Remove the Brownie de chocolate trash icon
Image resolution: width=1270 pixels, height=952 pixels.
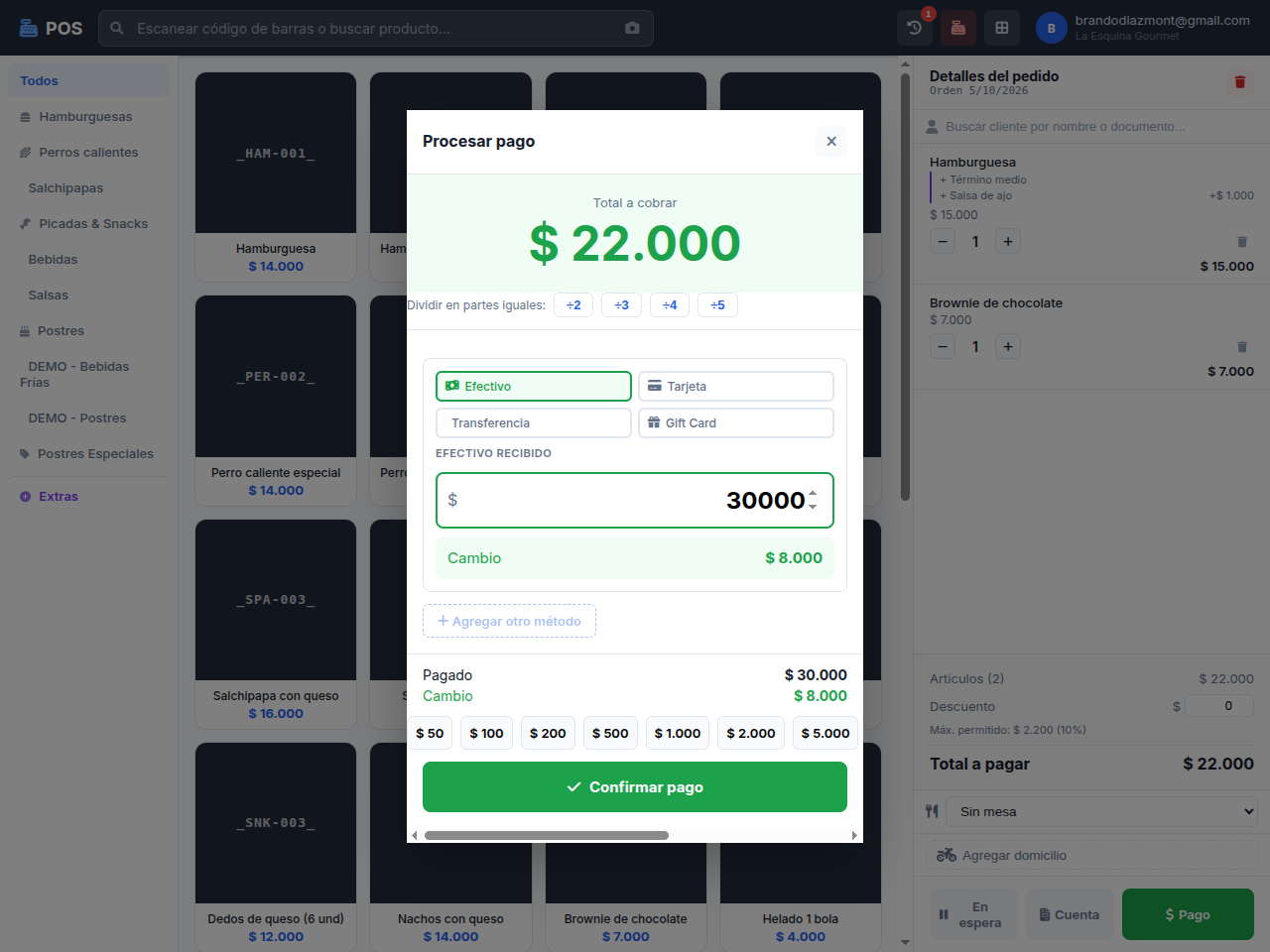coord(1242,347)
